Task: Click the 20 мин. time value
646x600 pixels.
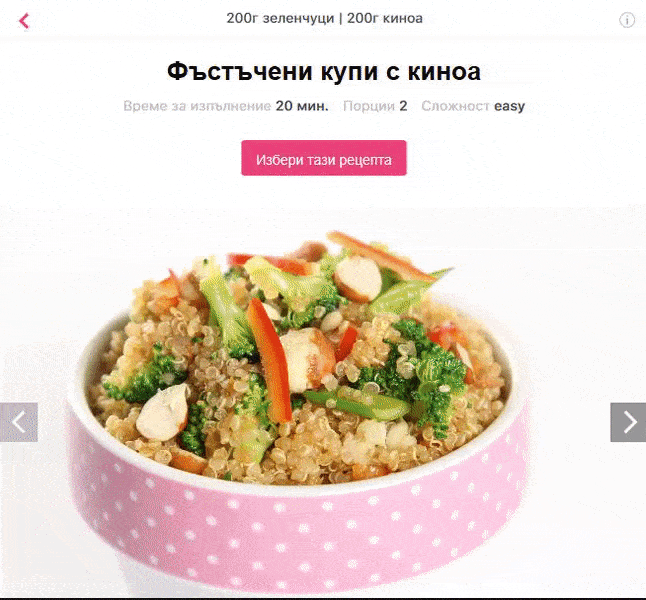Action: click(x=302, y=106)
